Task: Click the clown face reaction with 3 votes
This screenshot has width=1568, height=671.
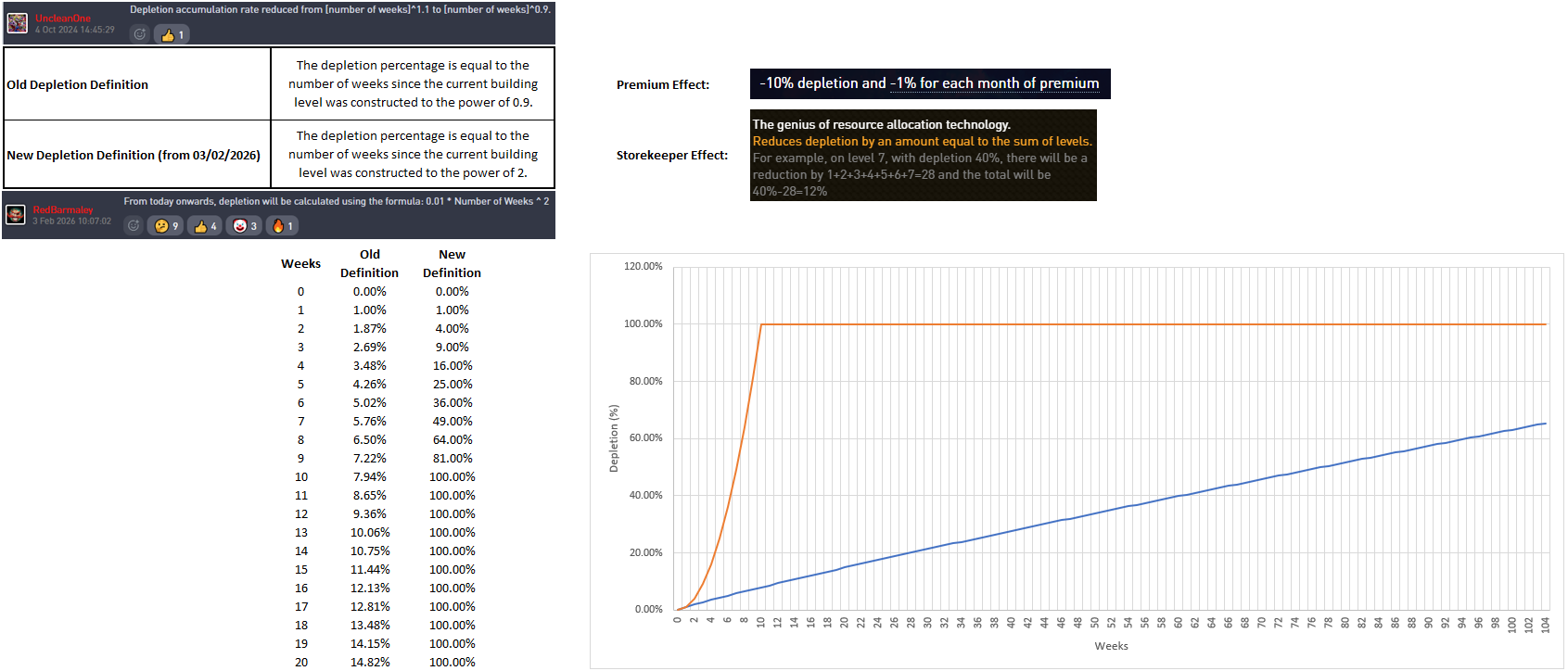Action: (245, 225)
